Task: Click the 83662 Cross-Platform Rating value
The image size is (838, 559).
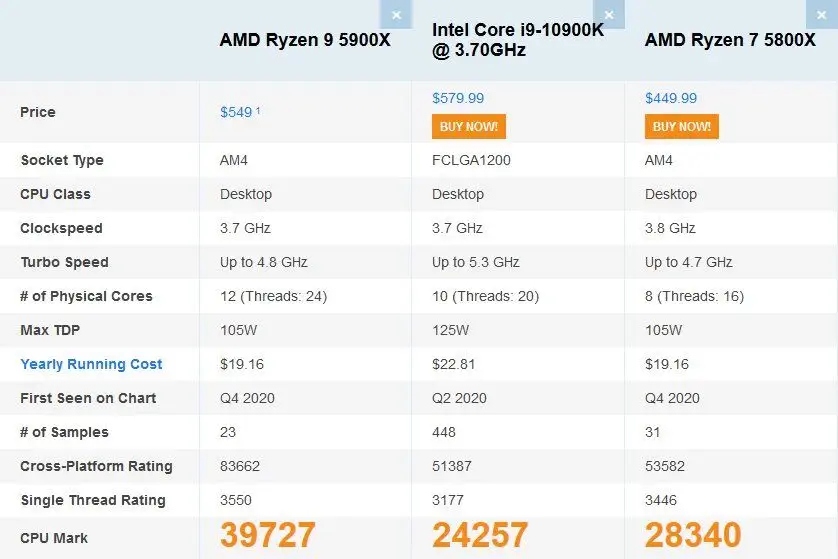Action: (241, 466)
